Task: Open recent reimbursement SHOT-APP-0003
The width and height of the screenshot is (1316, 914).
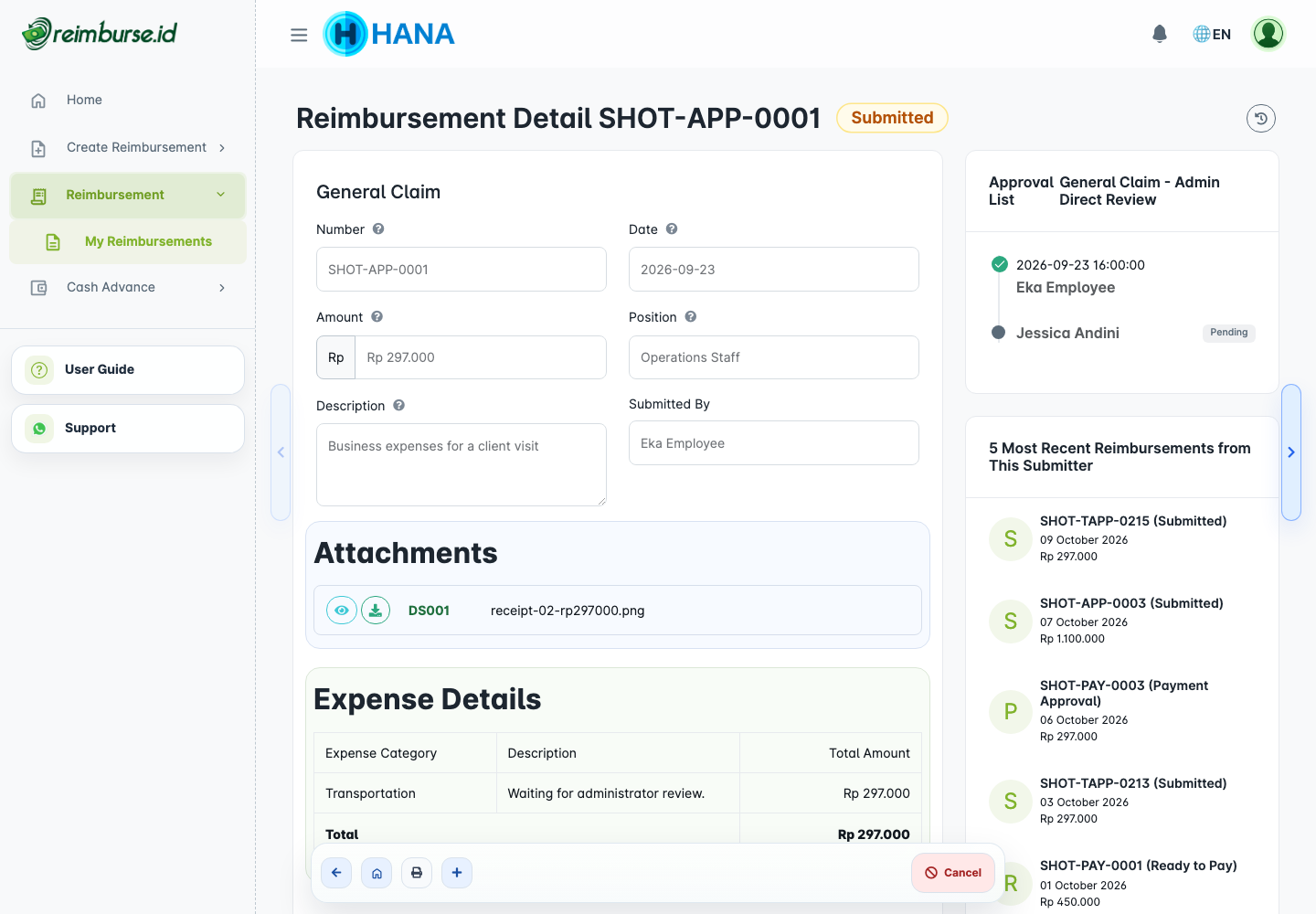Action: (x=1122, y=621)
